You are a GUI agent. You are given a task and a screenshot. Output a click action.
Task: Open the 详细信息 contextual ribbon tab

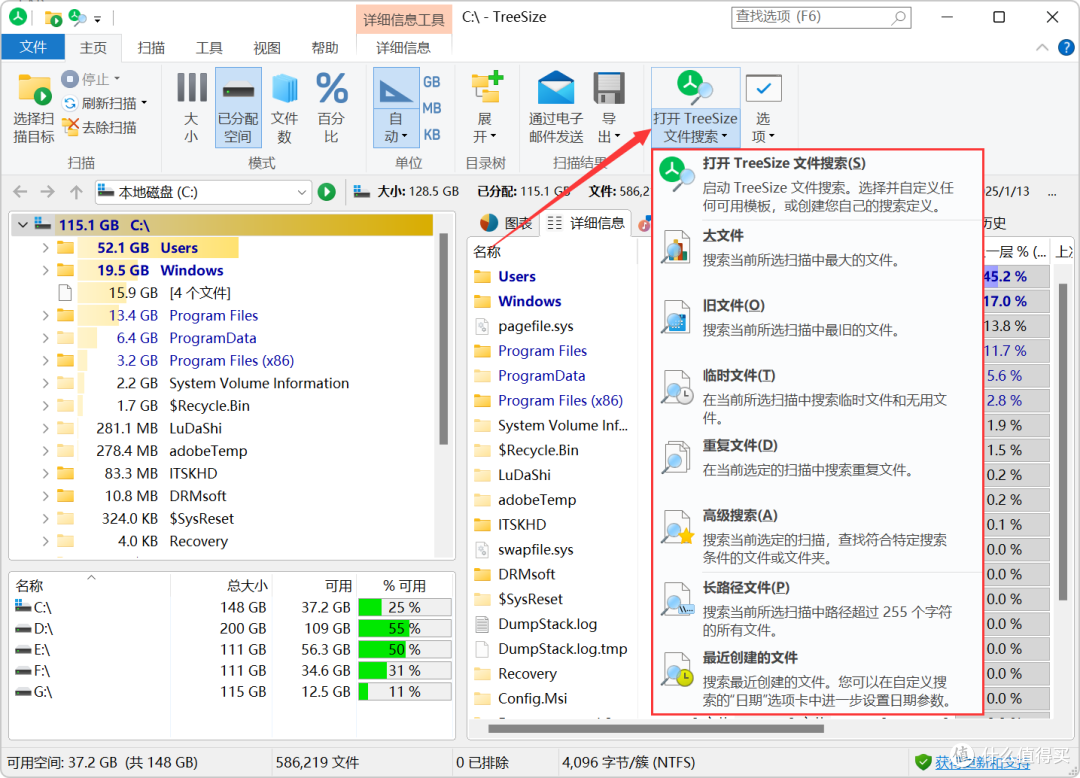coord(403,48)
